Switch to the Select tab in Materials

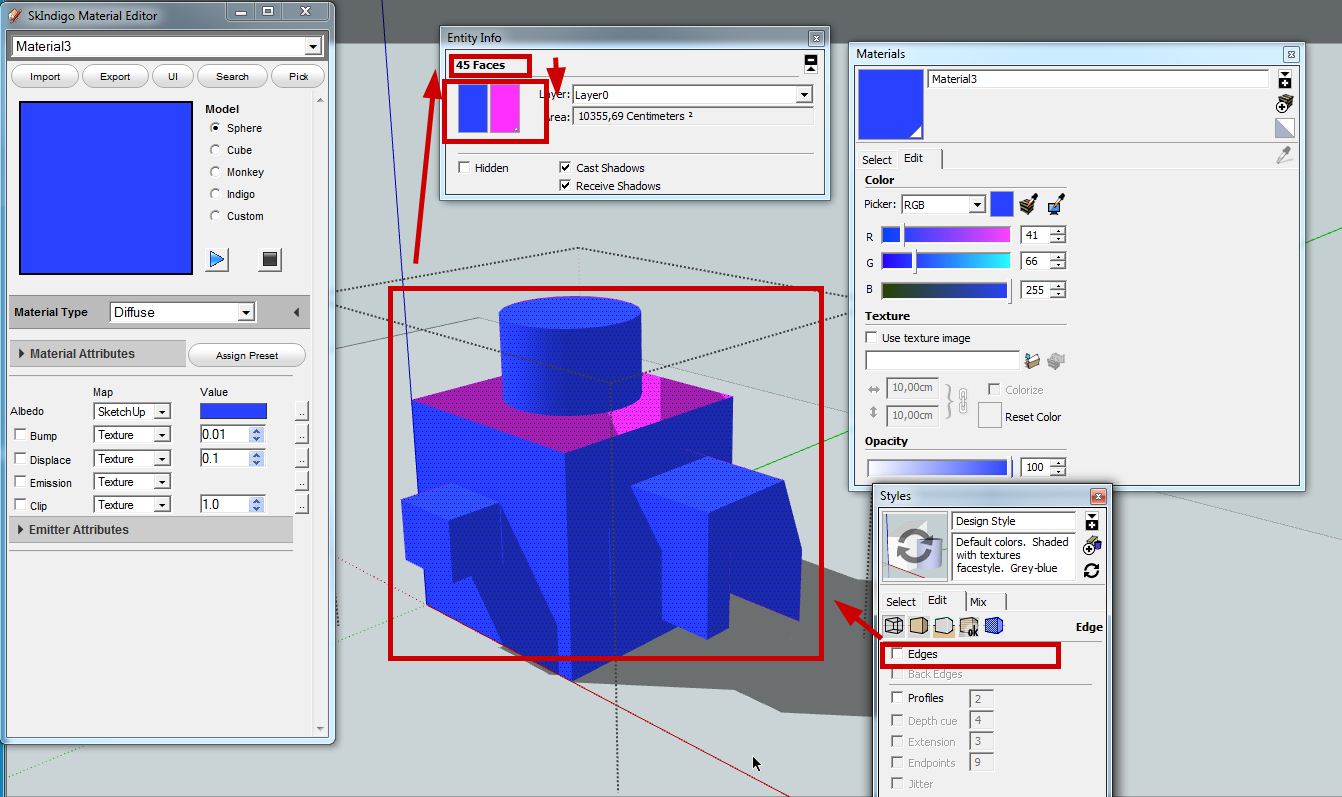click(877, 160)
